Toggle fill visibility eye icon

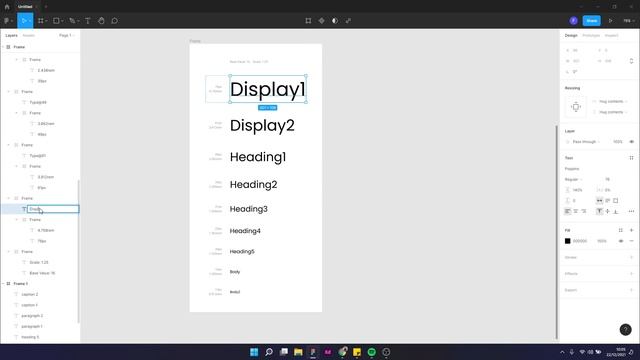pos(620,241)
